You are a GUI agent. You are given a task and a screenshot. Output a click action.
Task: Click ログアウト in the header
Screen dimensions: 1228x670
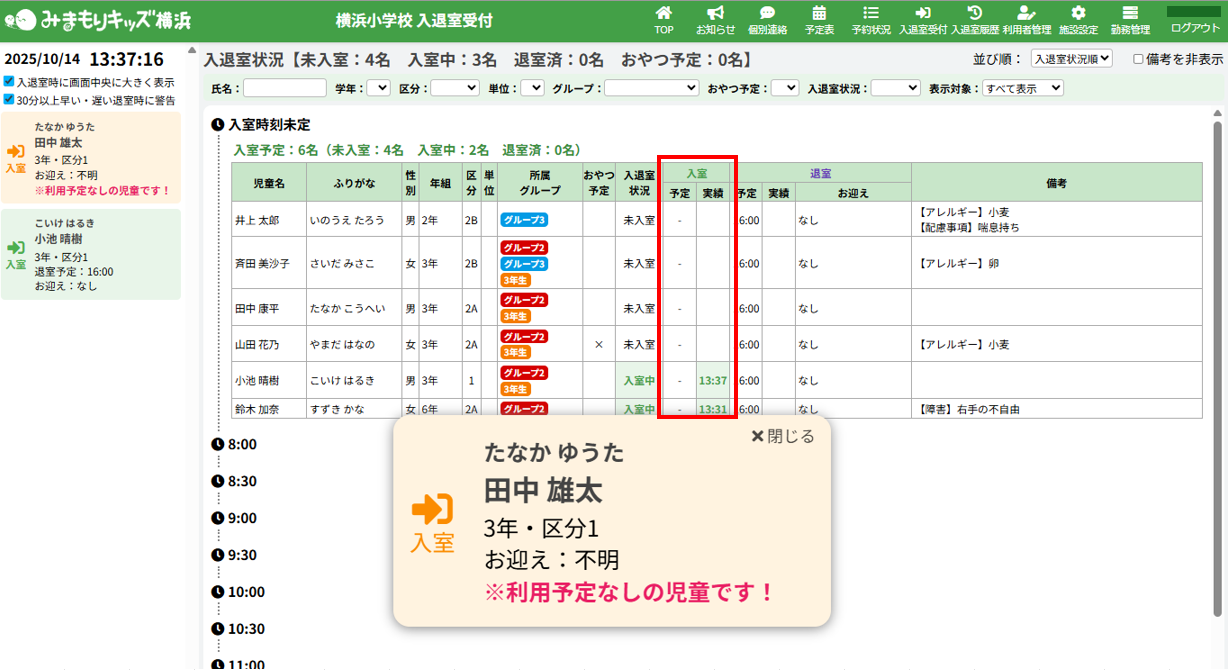1195,21
